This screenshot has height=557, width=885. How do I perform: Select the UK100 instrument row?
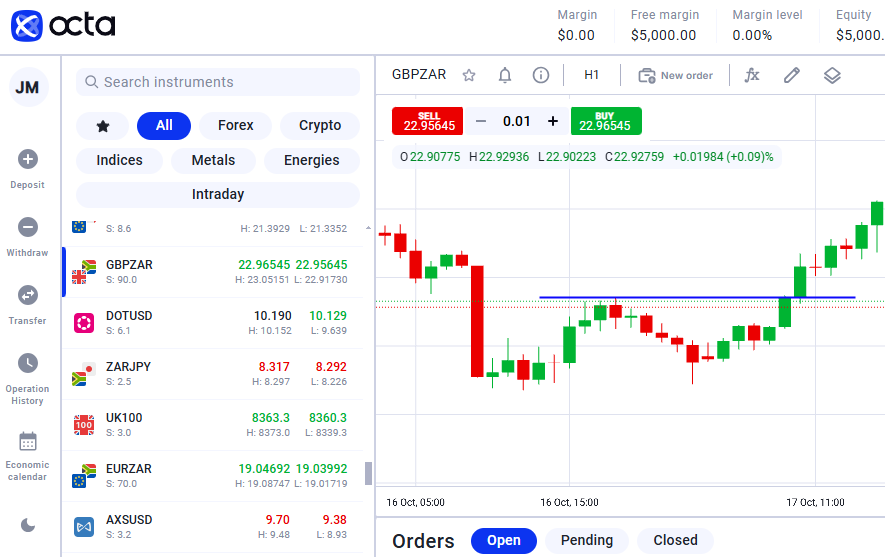coord(213,425)
